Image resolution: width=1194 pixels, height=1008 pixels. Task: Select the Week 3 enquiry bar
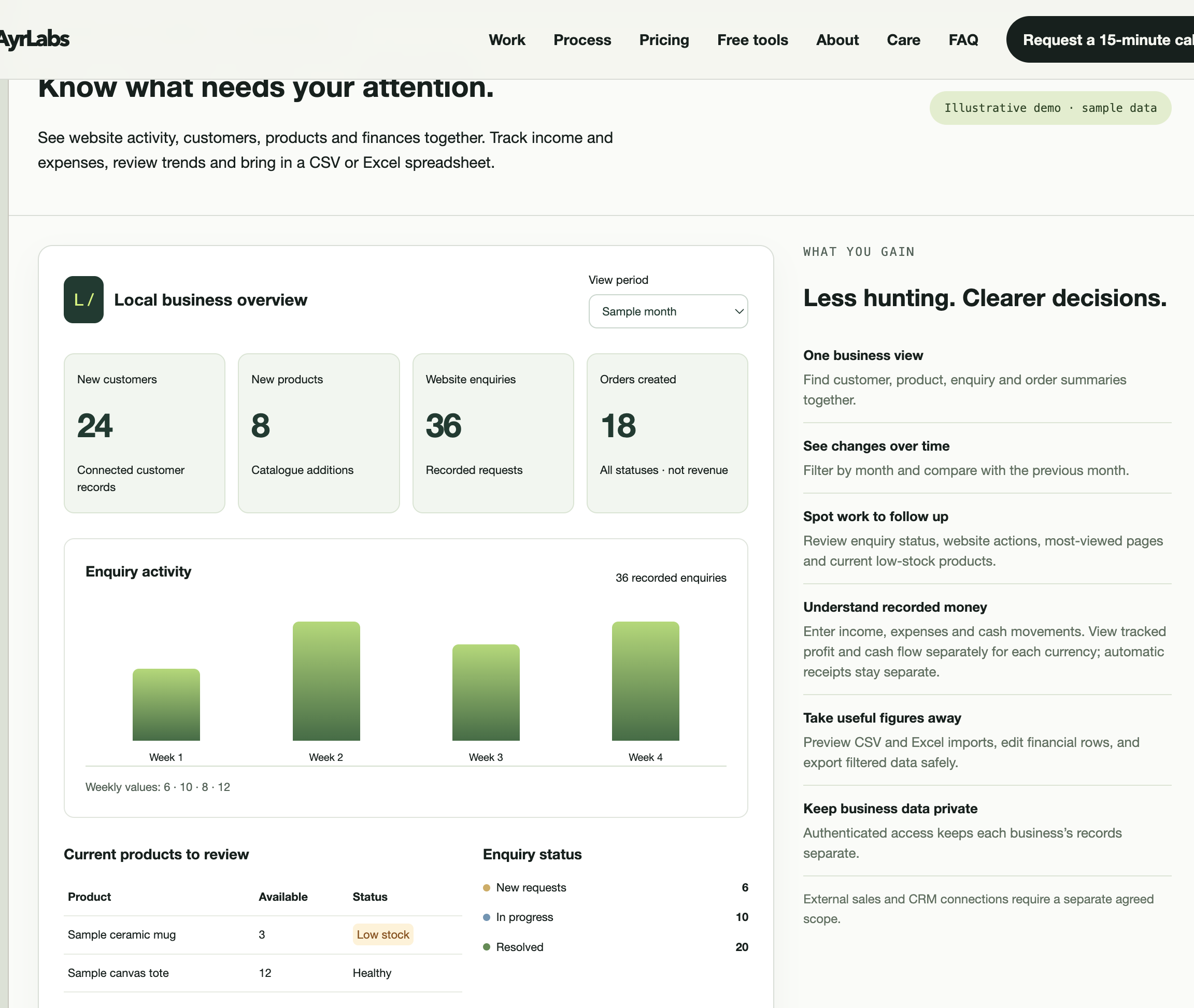click(486, 693)
